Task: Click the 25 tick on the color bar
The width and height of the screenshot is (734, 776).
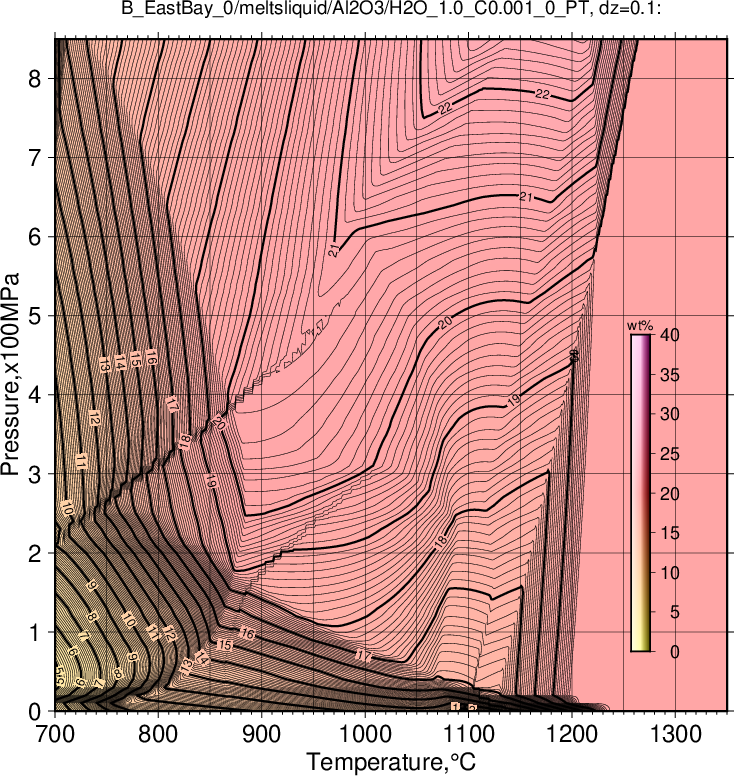Action: pyautogui.click(x=670, y=454)
